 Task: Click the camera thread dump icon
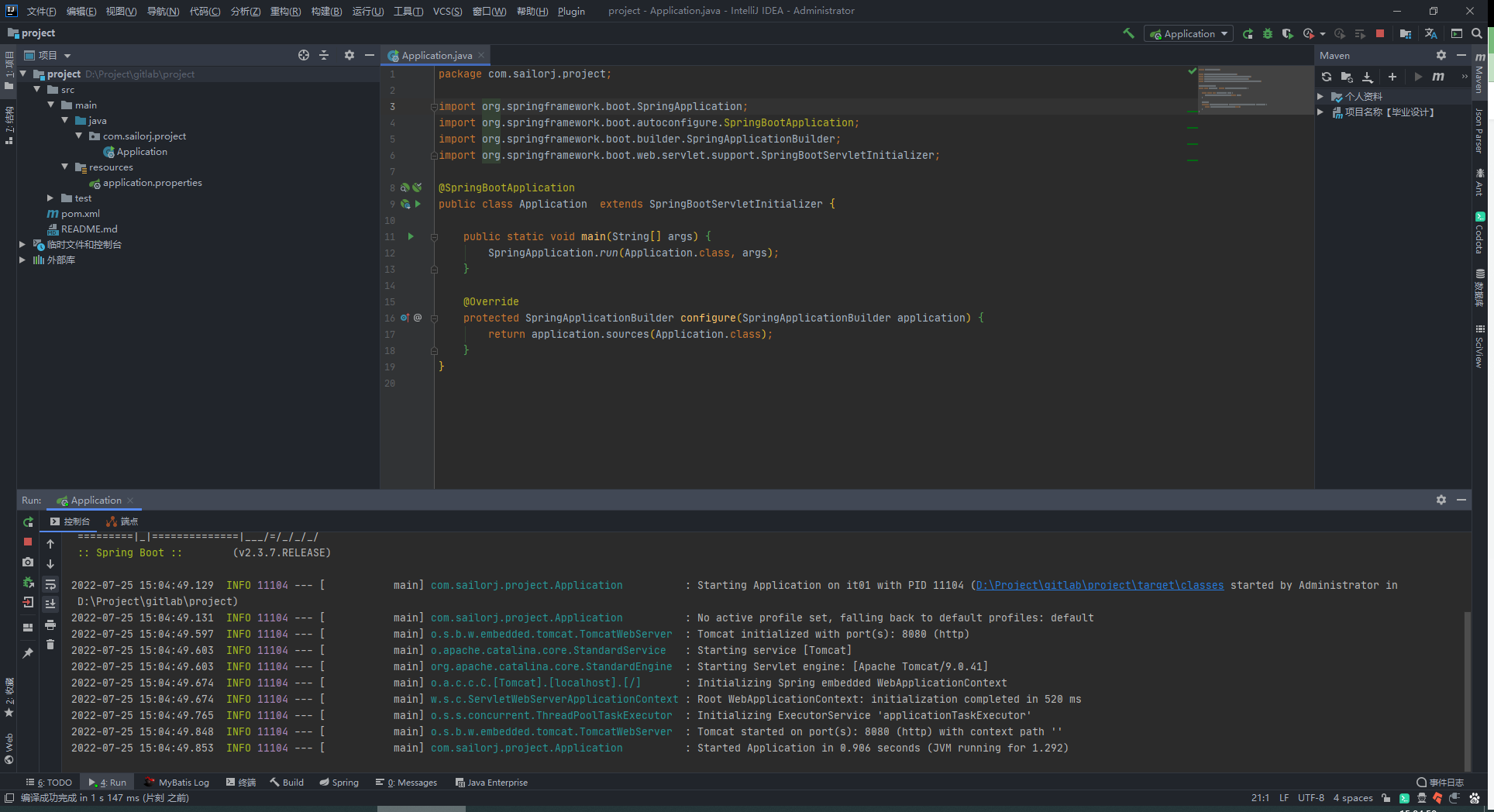[x=28, y=562]
